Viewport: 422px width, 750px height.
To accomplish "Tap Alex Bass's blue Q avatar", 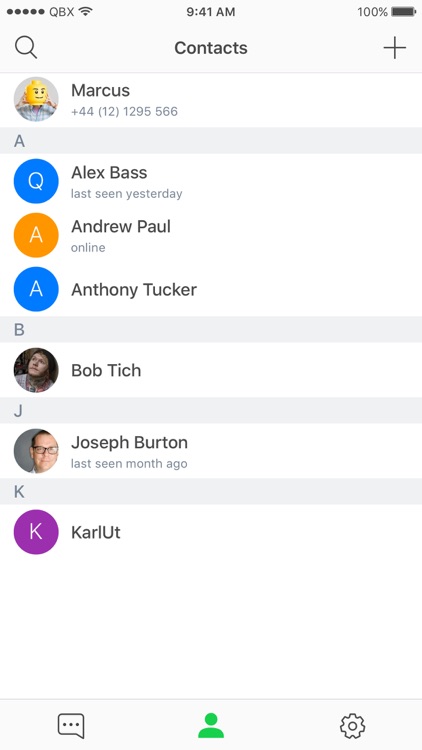I will click(x=36, y=181).
